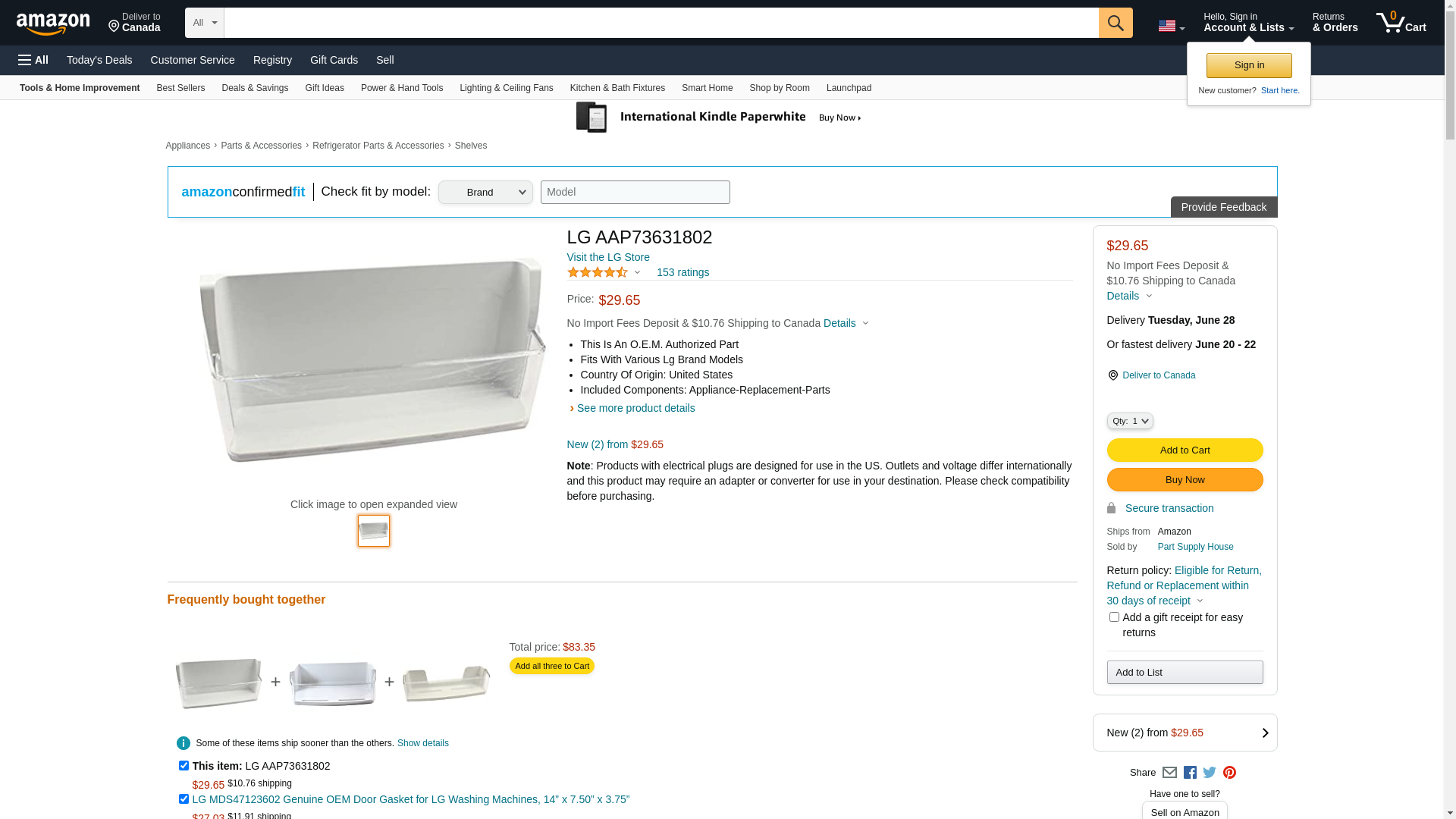
Task: Share product on Twitter
Action: coord(1210,773)
